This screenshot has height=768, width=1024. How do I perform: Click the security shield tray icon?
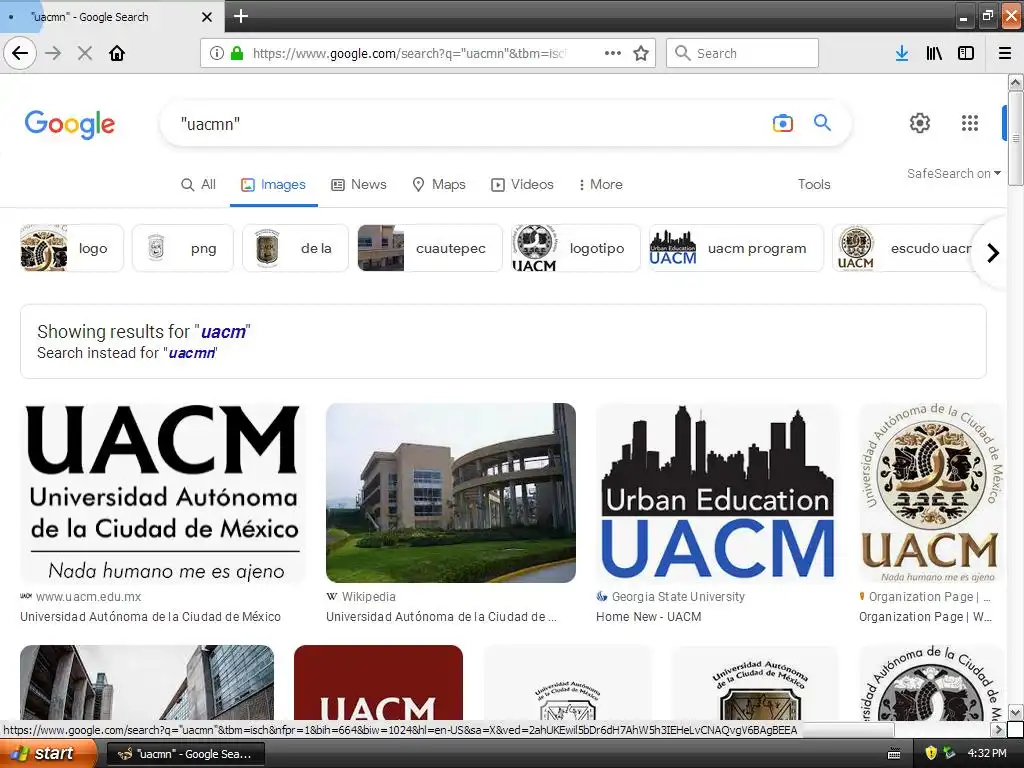click(931, 753)
